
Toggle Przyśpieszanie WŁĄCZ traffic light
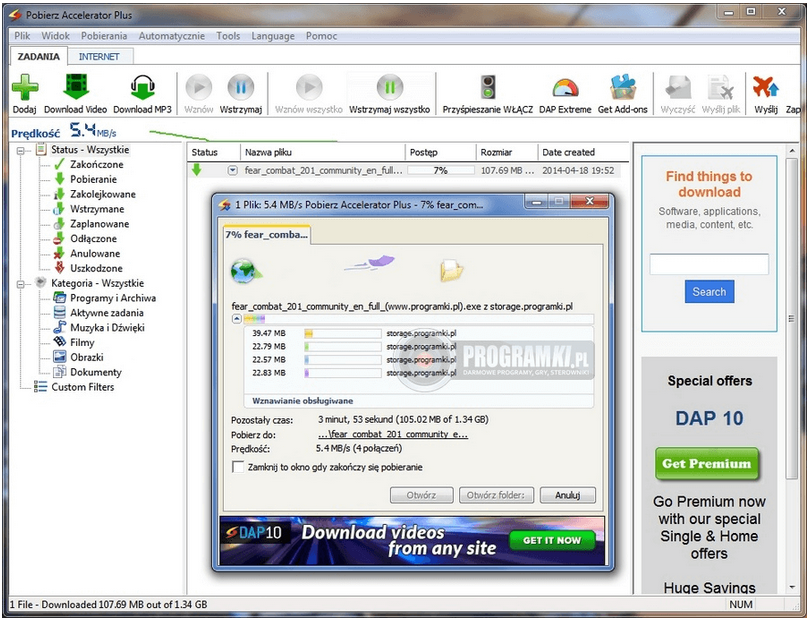click(x=488, y=87)
